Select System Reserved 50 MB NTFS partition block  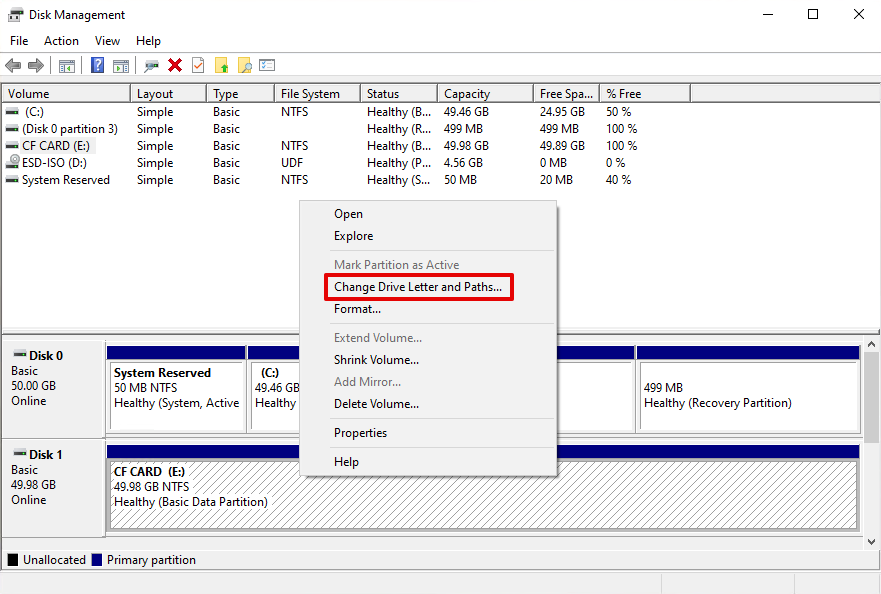pos(176,389)
